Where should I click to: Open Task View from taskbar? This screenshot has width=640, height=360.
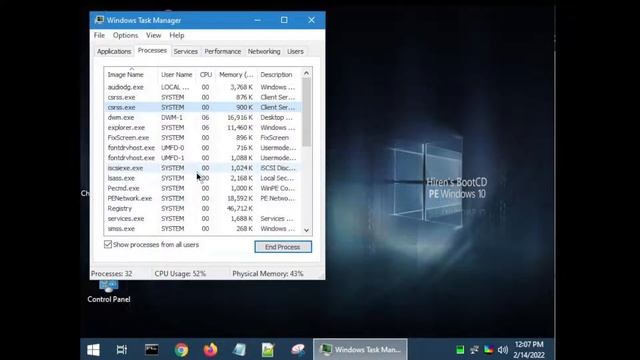(x=122, y=350)
